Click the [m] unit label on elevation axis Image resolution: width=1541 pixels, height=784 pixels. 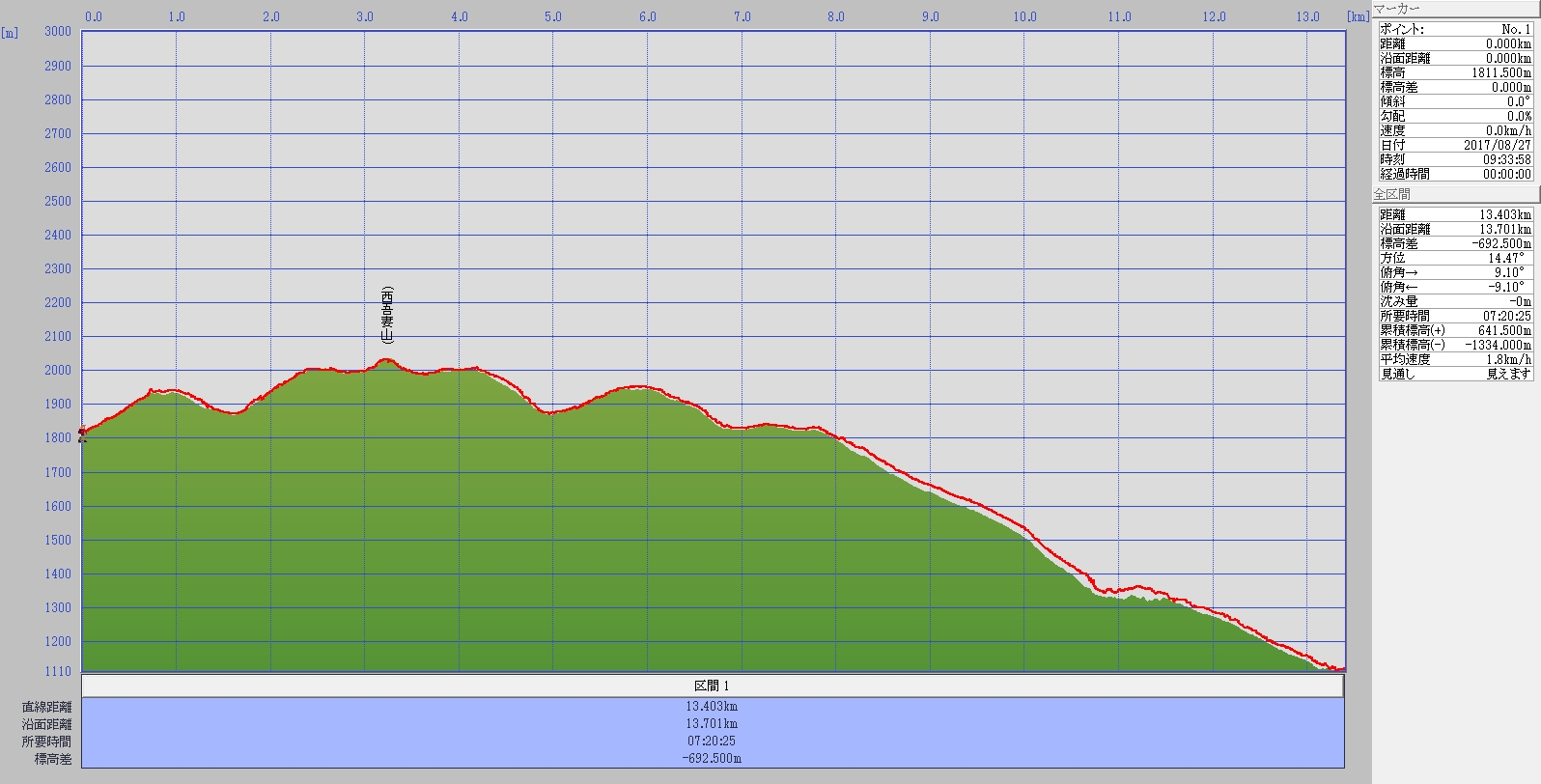coord(10,32)
